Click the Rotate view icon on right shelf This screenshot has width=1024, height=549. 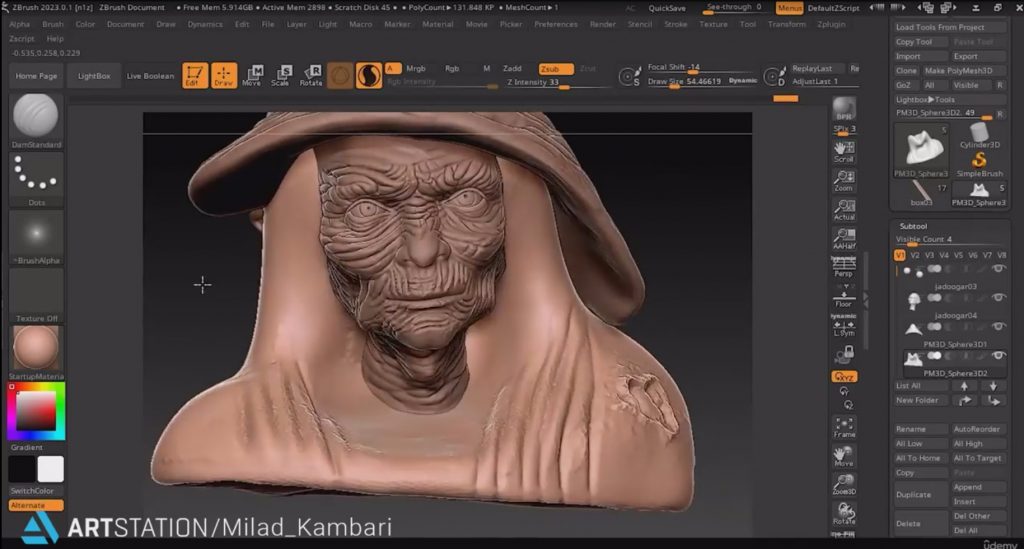[844, 514]
